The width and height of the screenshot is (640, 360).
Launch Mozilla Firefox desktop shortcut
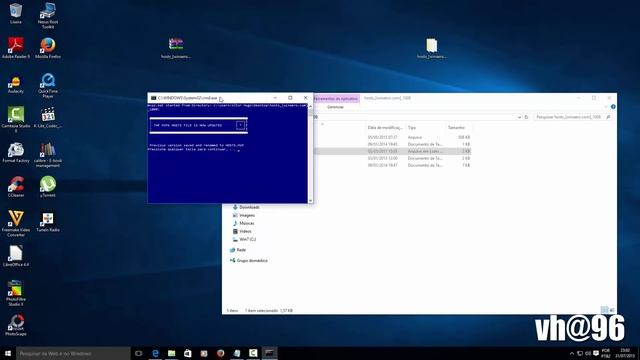(48, 47)
